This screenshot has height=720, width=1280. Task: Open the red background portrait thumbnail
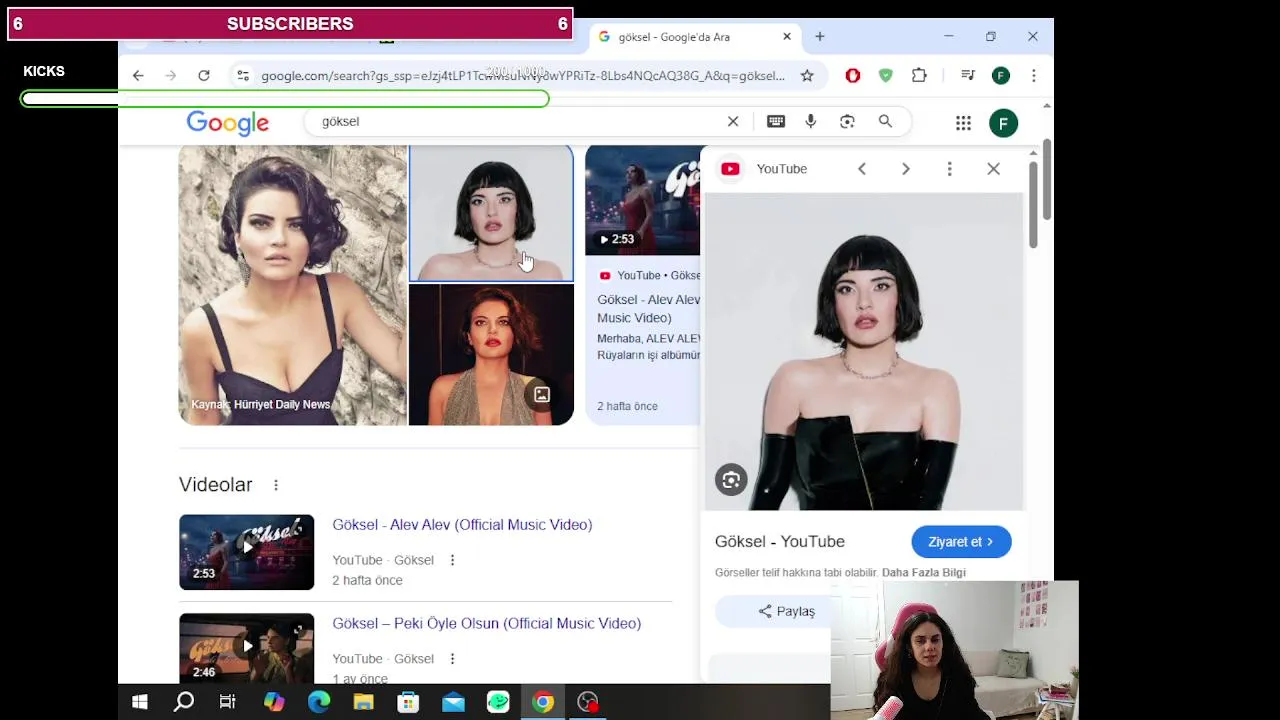(x=491, y=355)
